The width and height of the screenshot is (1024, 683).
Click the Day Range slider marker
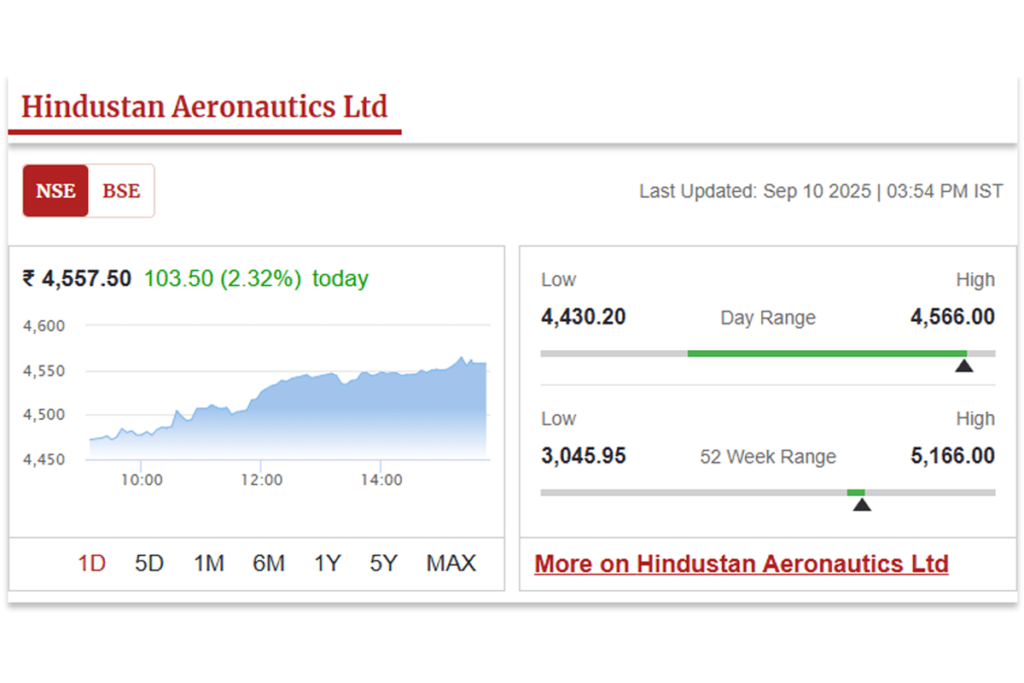[964, 366]
